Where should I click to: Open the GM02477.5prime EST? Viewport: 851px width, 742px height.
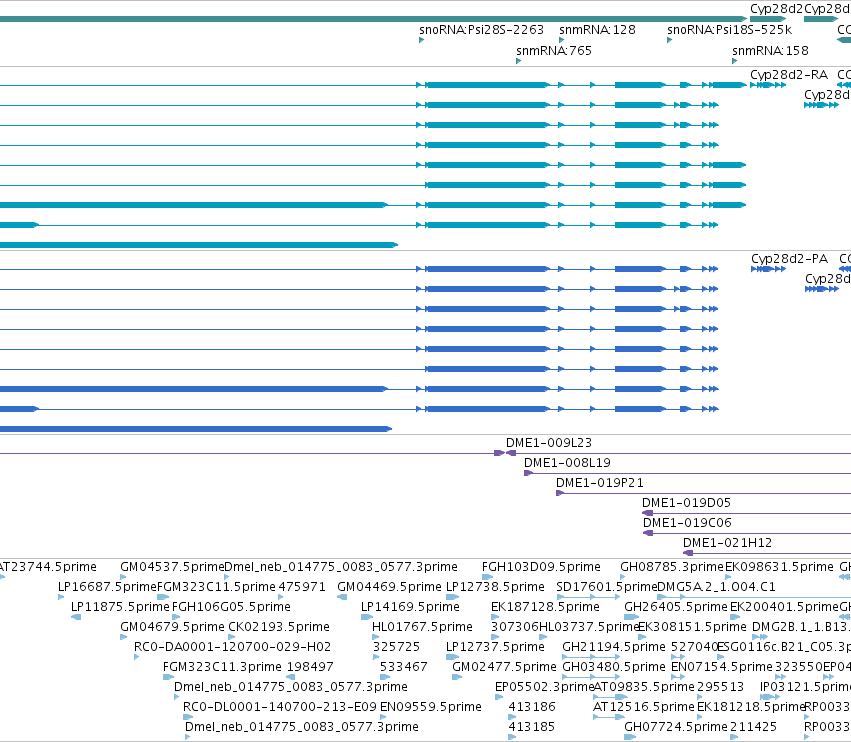(504, 667)
